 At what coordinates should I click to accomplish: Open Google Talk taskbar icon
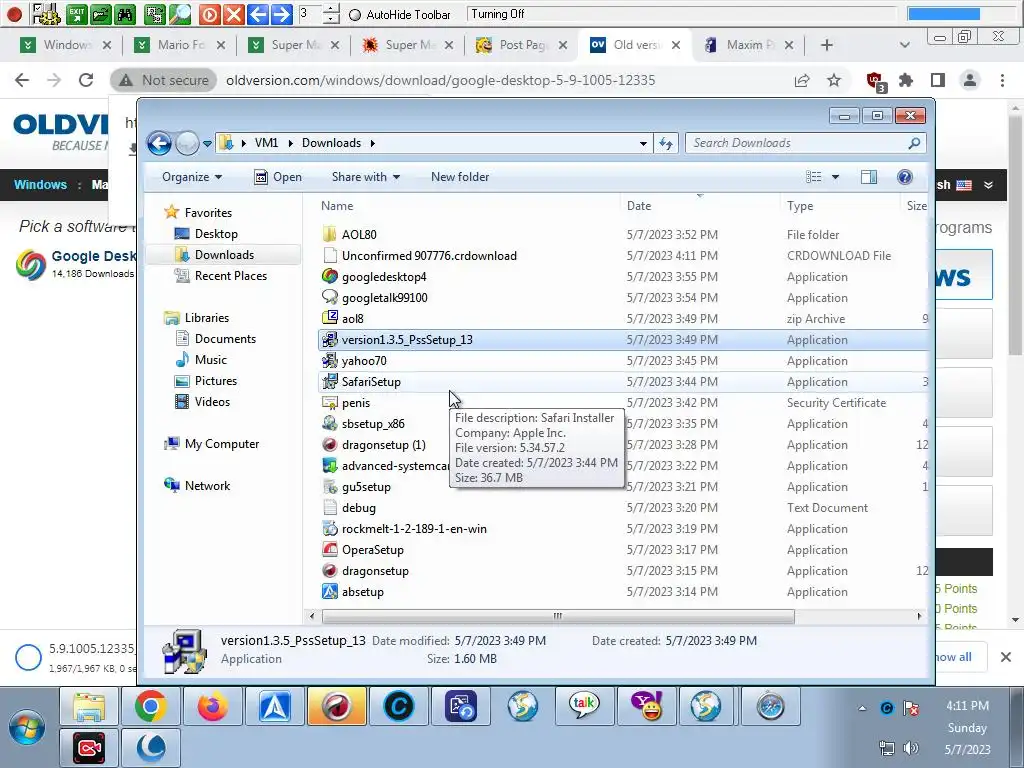tap(584, 706)
